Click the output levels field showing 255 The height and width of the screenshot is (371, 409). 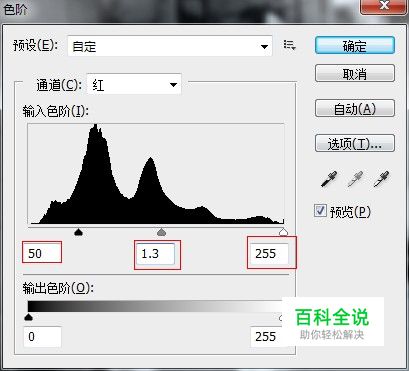[x=266, y=337]
